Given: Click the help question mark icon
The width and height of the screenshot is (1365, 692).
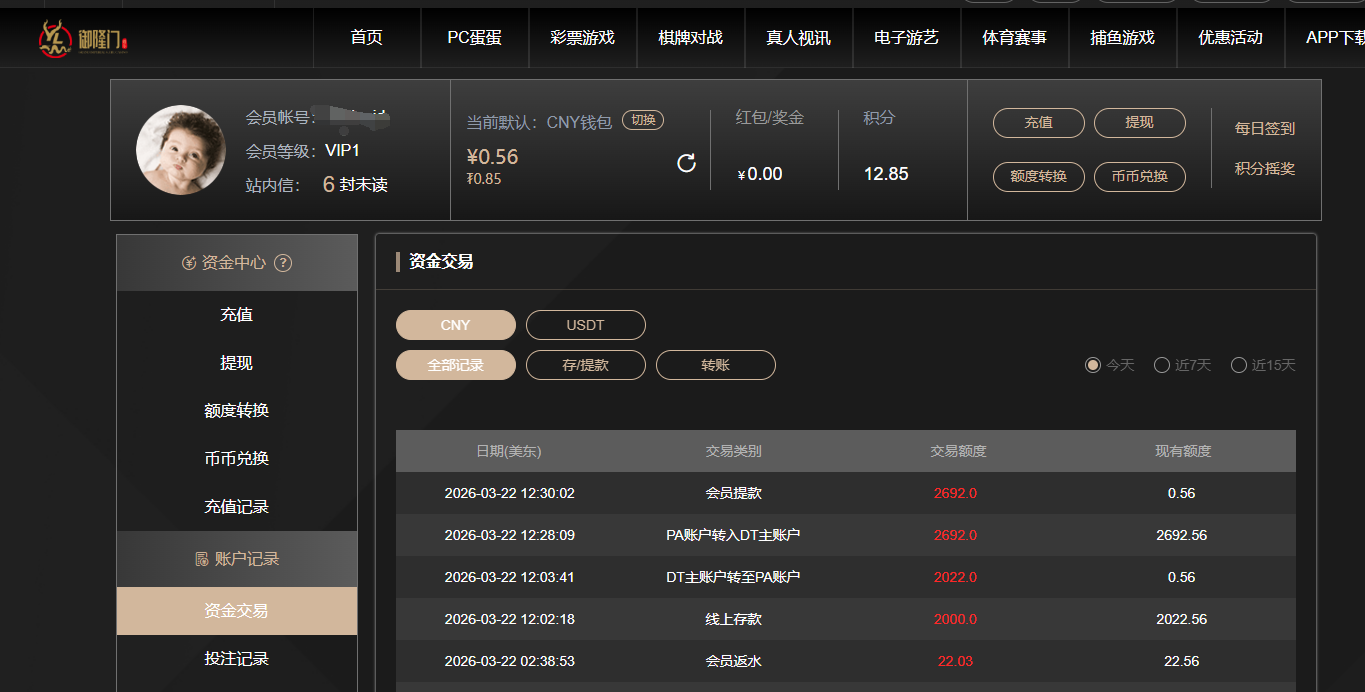Looking at the screenshot, I should click(x=283, y=263).
